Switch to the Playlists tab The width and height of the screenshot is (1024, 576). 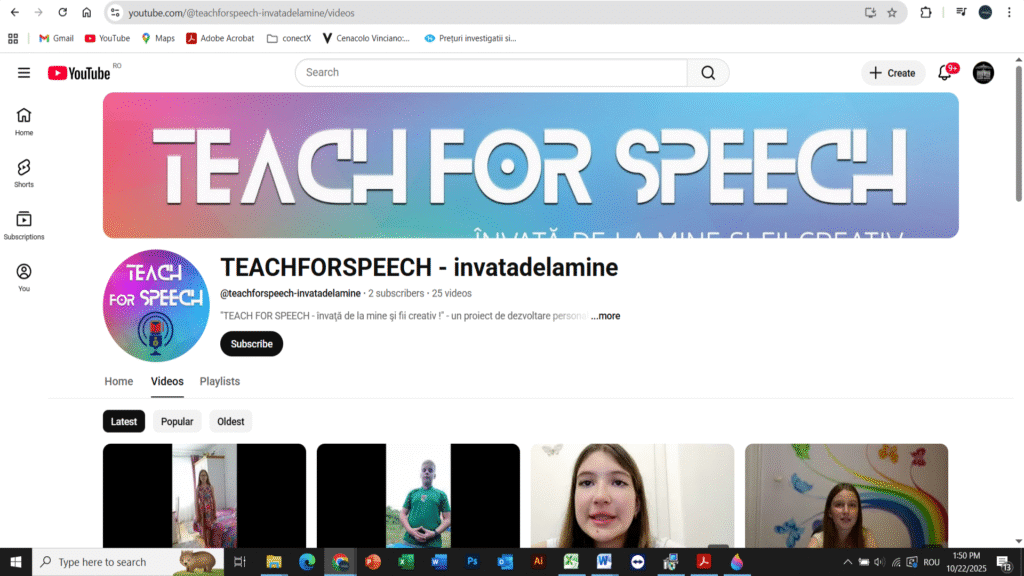tap(219, 381)
